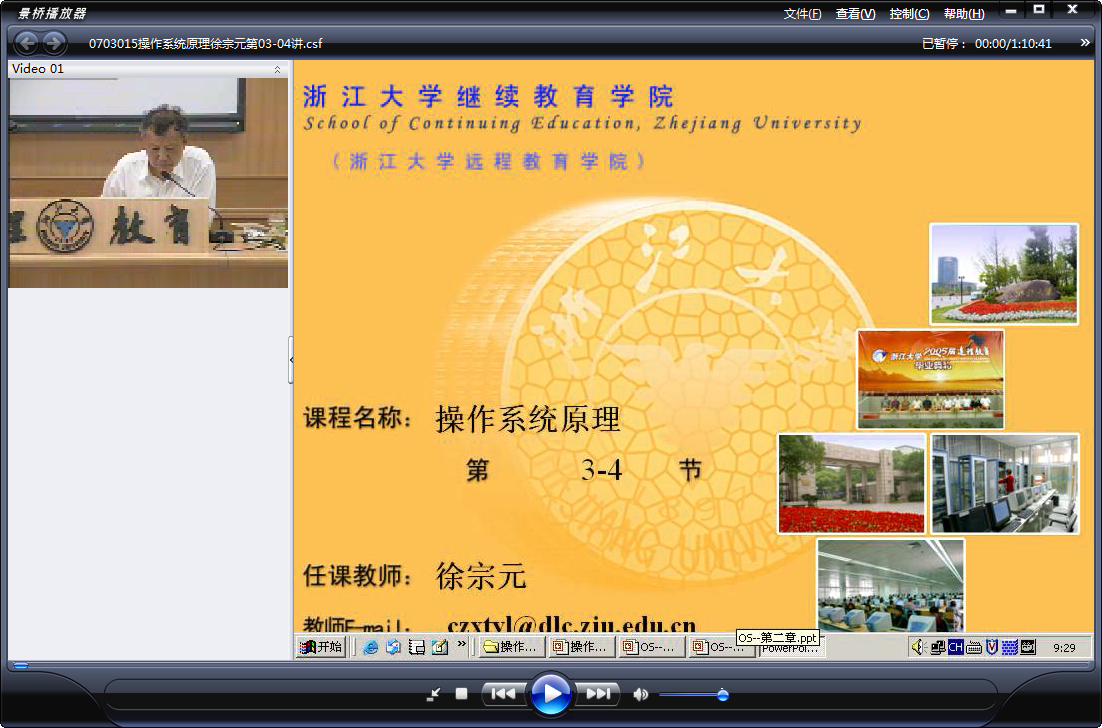Click the OS--第二章.ppt tooltip
This screenshot has width=1102, height=728.
click(778, 637)
